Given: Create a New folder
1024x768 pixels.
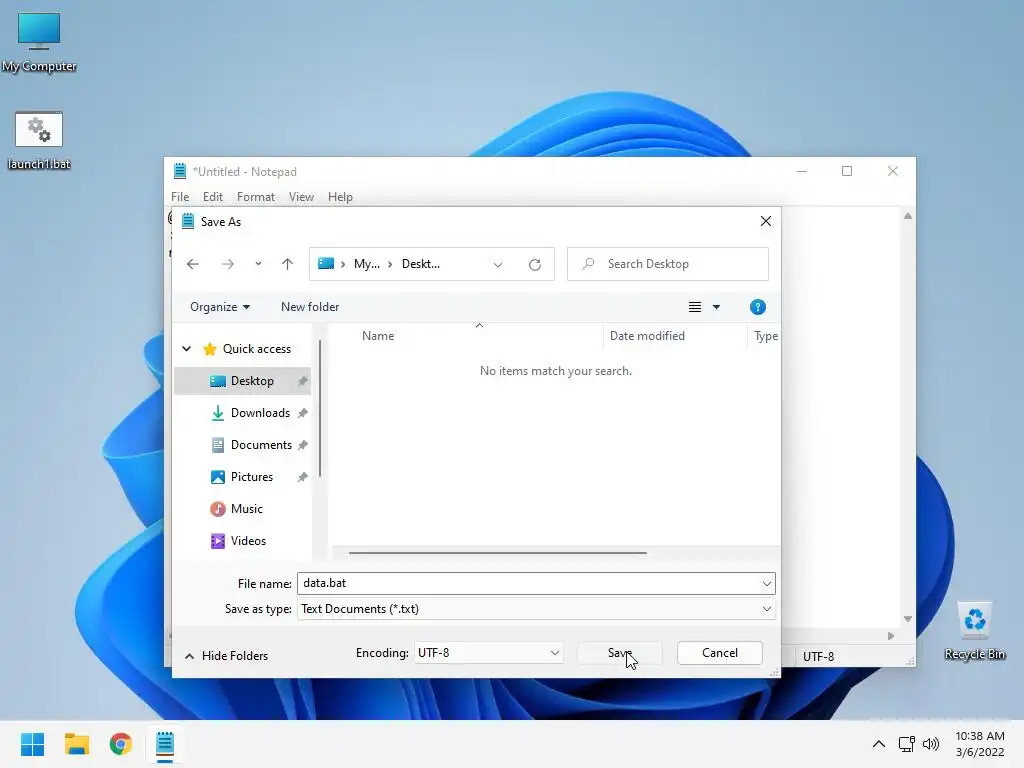Looking at the screenshot, I should (x=310, y=307).
